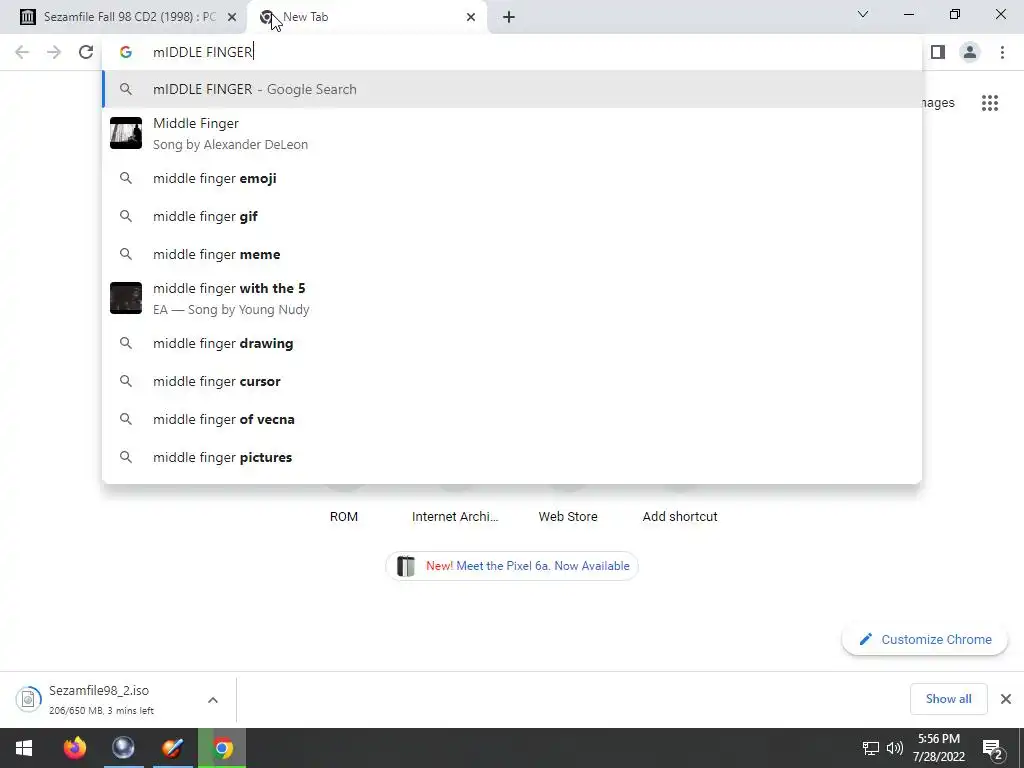Click Add shortcut
This screenshot has width=1024, height=768.
[679, 516]
